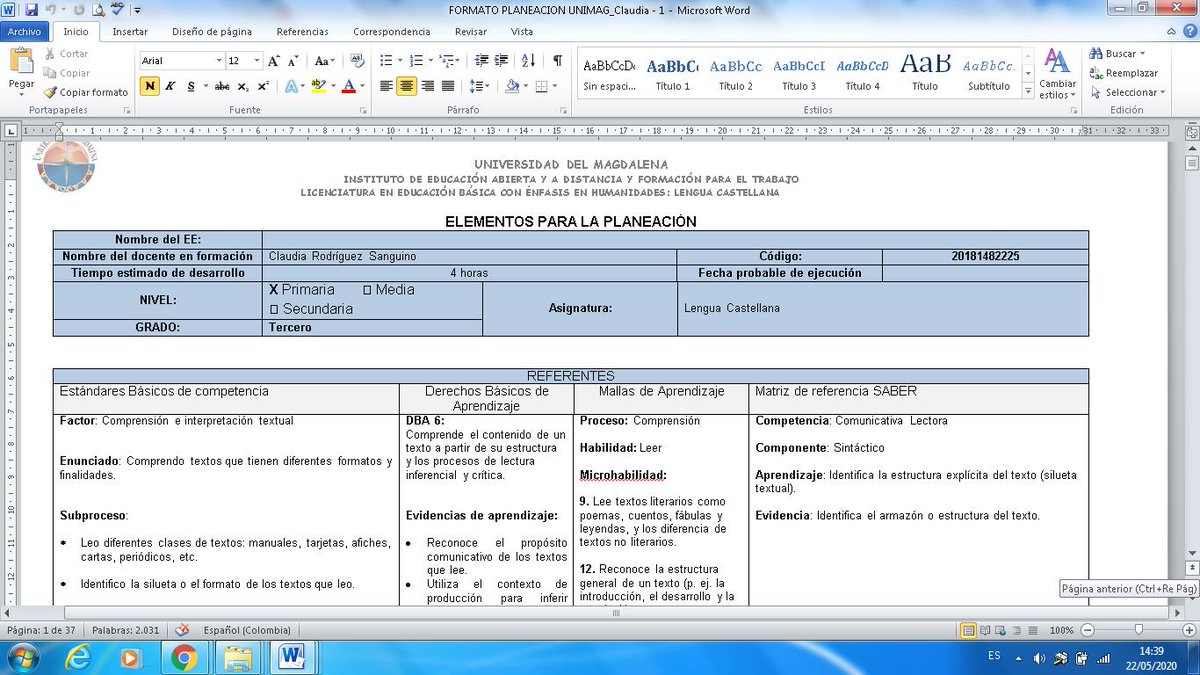The image size is (1200, 675).
Task: Open Reemplazar dialog
Action: coord(1125,73)
